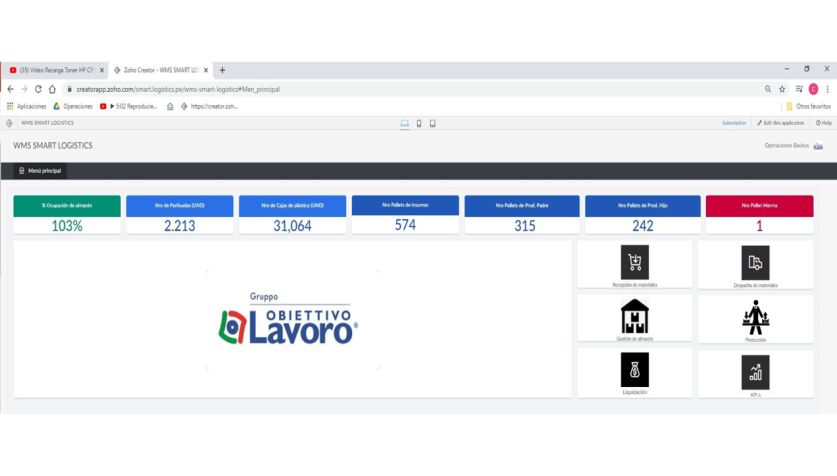Open the Gestión de almacén warehouse icon
This screenshot has height=476, width=837.
pyautogui.click(x=634, y=316)
